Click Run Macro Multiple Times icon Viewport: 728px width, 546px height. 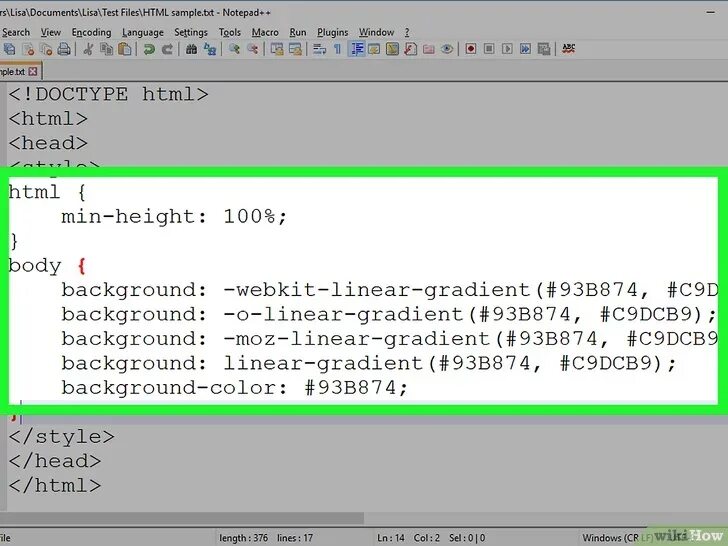pos(526,49)
